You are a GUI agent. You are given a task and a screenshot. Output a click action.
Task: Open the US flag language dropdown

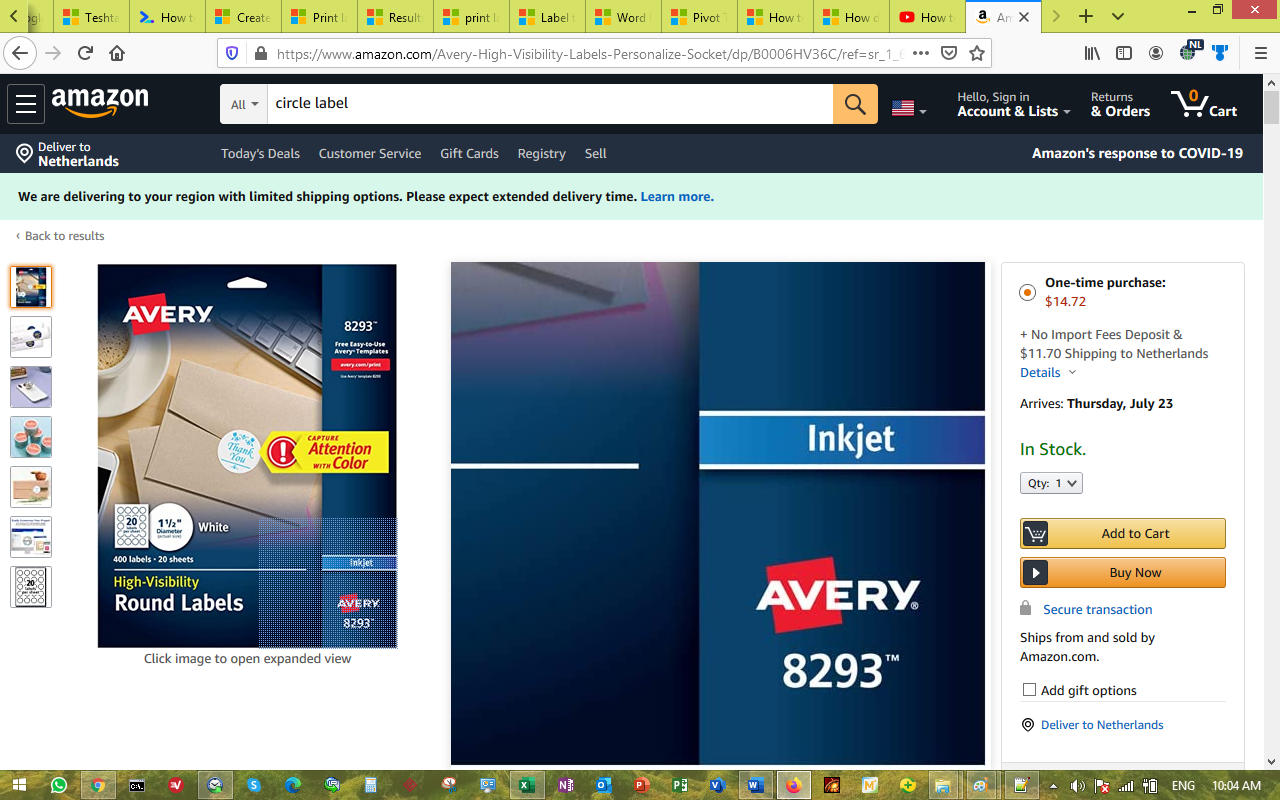909,108
